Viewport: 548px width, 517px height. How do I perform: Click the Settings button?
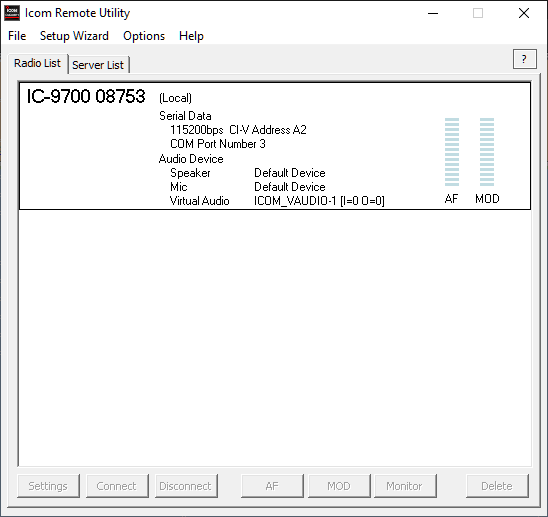48,486
